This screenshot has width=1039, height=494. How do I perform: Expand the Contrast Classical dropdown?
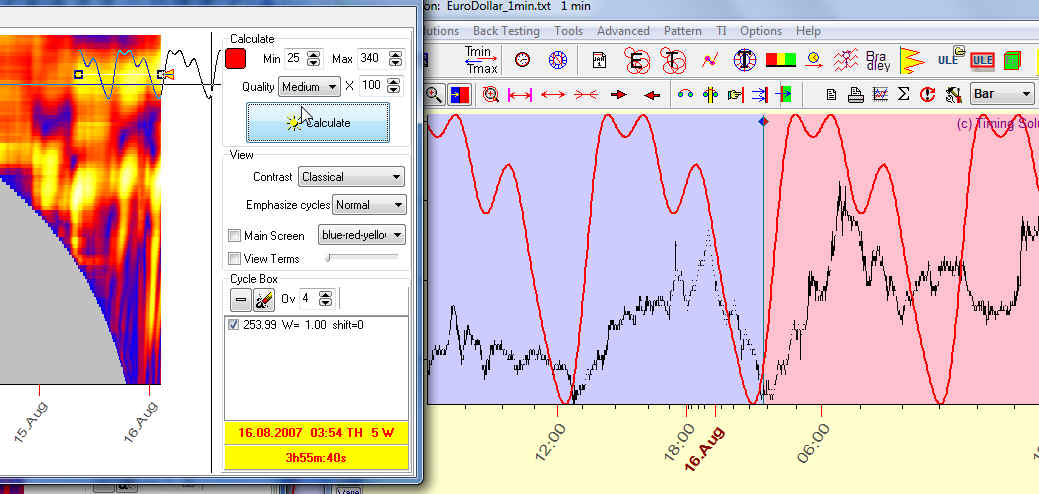(x=351, y=177)
